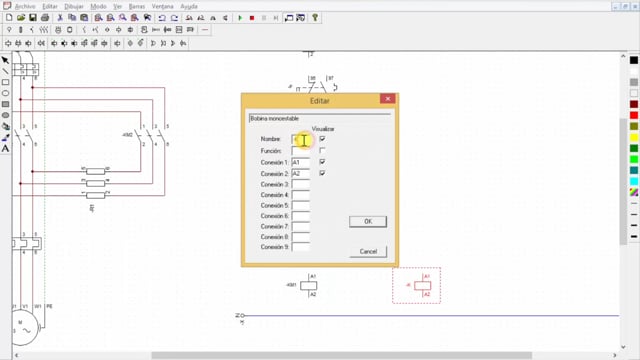The height and width of the screenshot is (360, 640).
Task: Click the Cancel button
Action: 368,251
